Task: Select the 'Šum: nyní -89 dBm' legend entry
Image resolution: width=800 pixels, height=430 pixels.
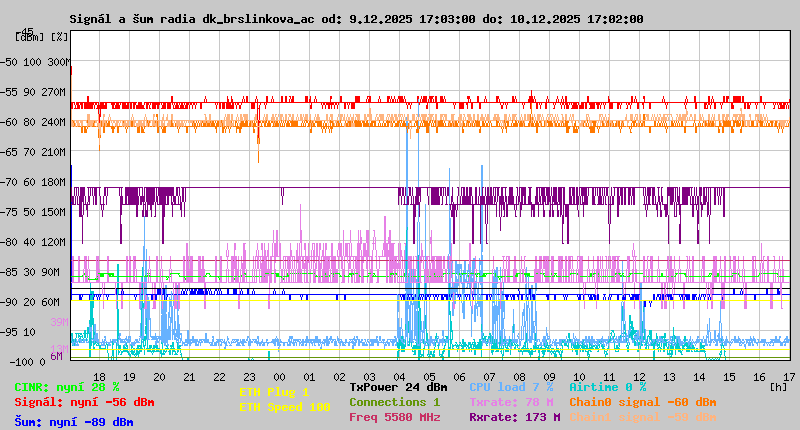Action: click(74, 422)
